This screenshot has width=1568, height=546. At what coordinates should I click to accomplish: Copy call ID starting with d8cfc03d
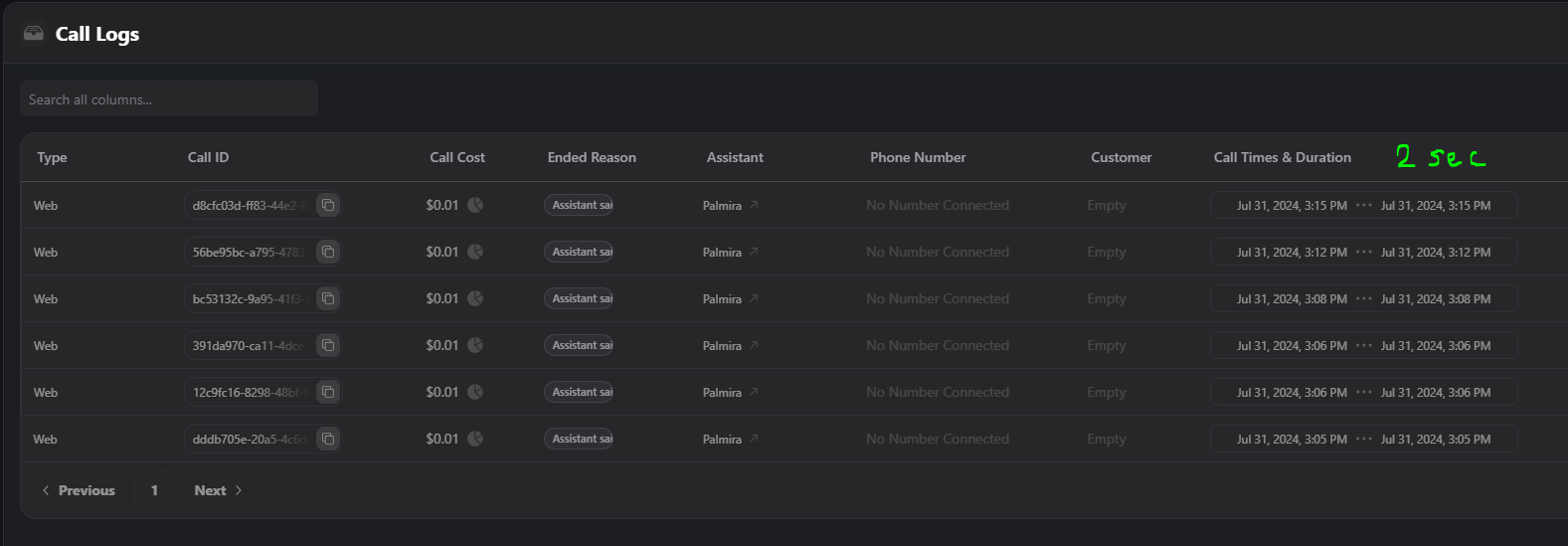pyautogui.click(x=328, y=205)
